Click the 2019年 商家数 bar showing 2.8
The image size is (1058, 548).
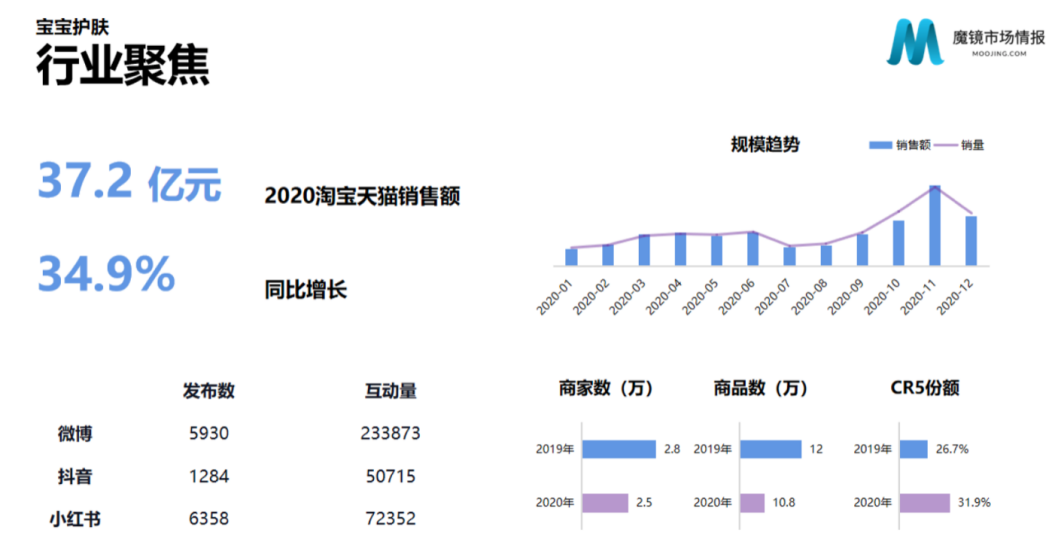coord(619,449)
